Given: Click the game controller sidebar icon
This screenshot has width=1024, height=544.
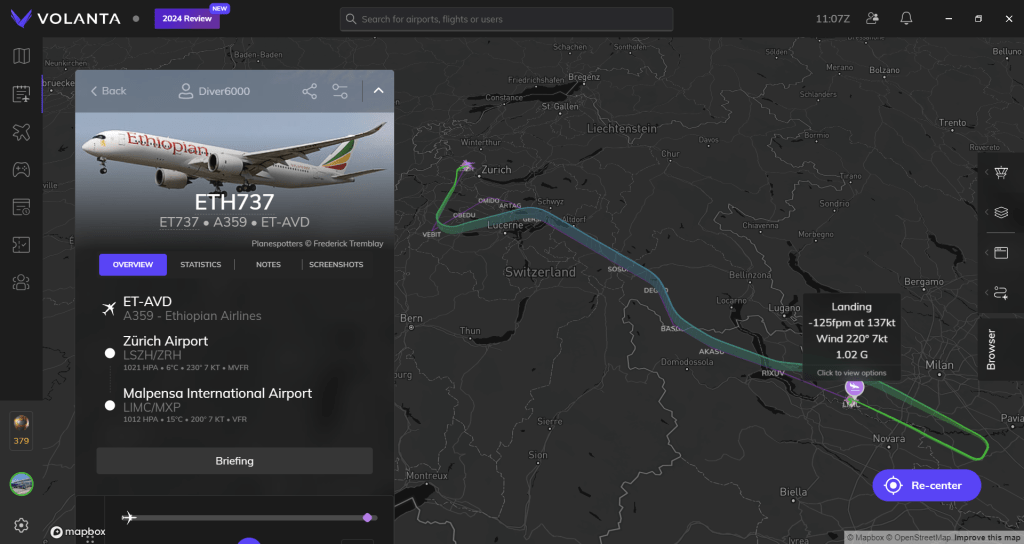Looking at the screenshot, I should tap(21, 169).
